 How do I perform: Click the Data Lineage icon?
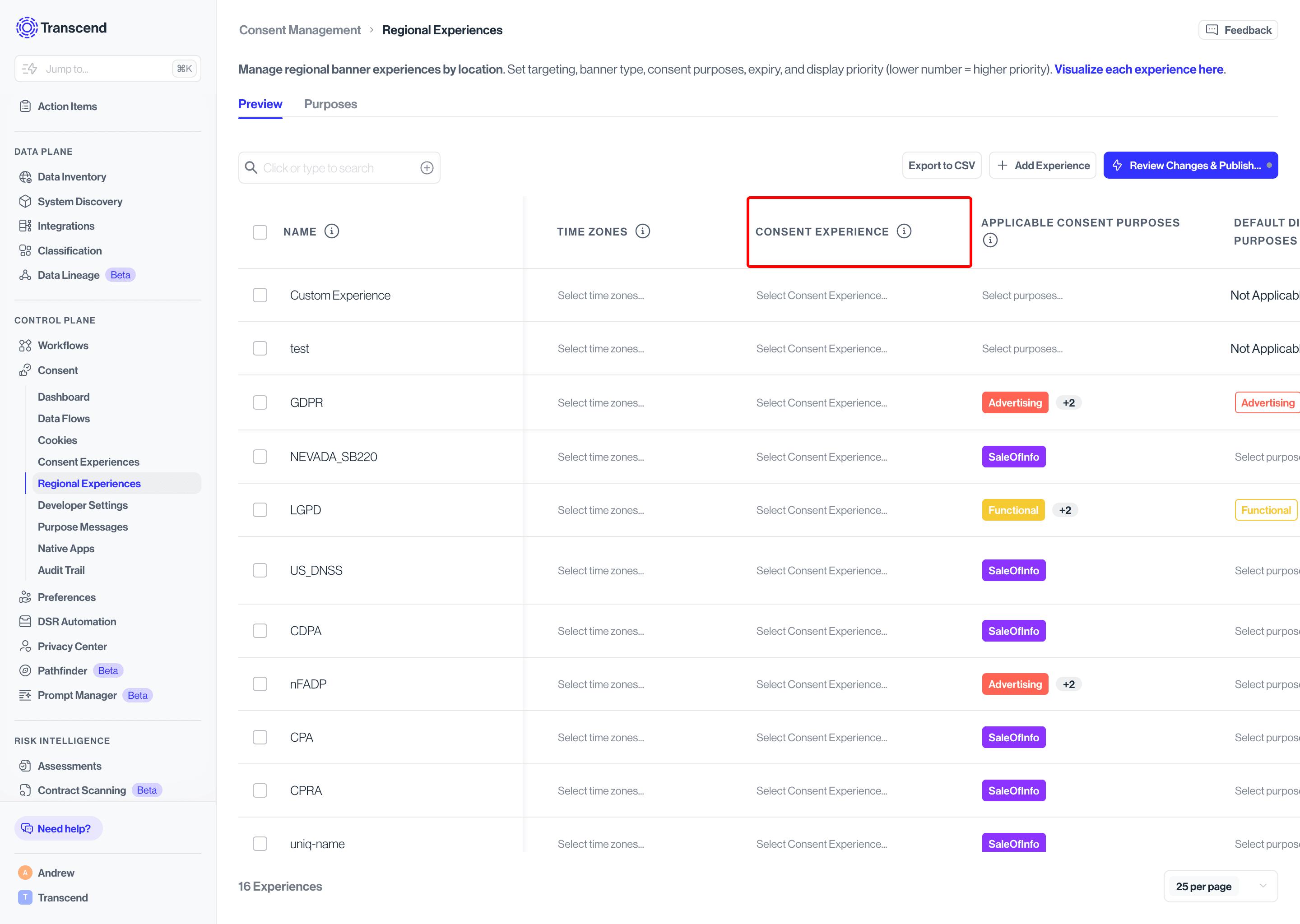click(x=25, y=275)
